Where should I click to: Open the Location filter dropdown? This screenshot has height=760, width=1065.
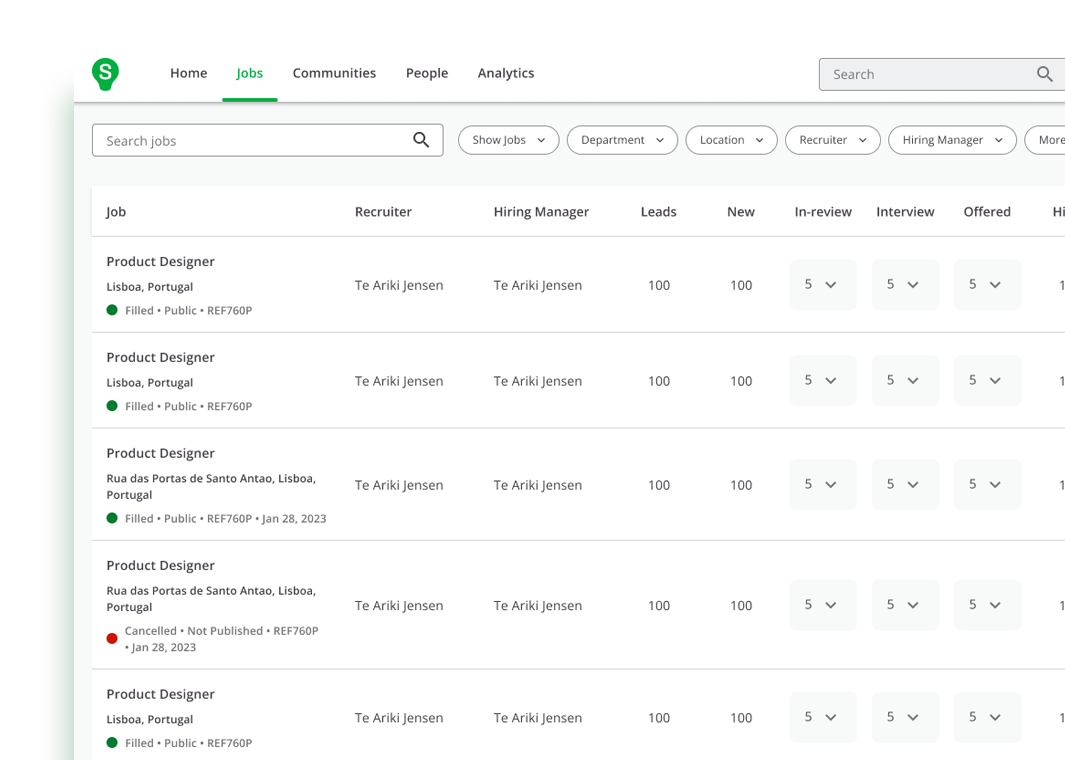pyautogui.click(x=731, y=140)
